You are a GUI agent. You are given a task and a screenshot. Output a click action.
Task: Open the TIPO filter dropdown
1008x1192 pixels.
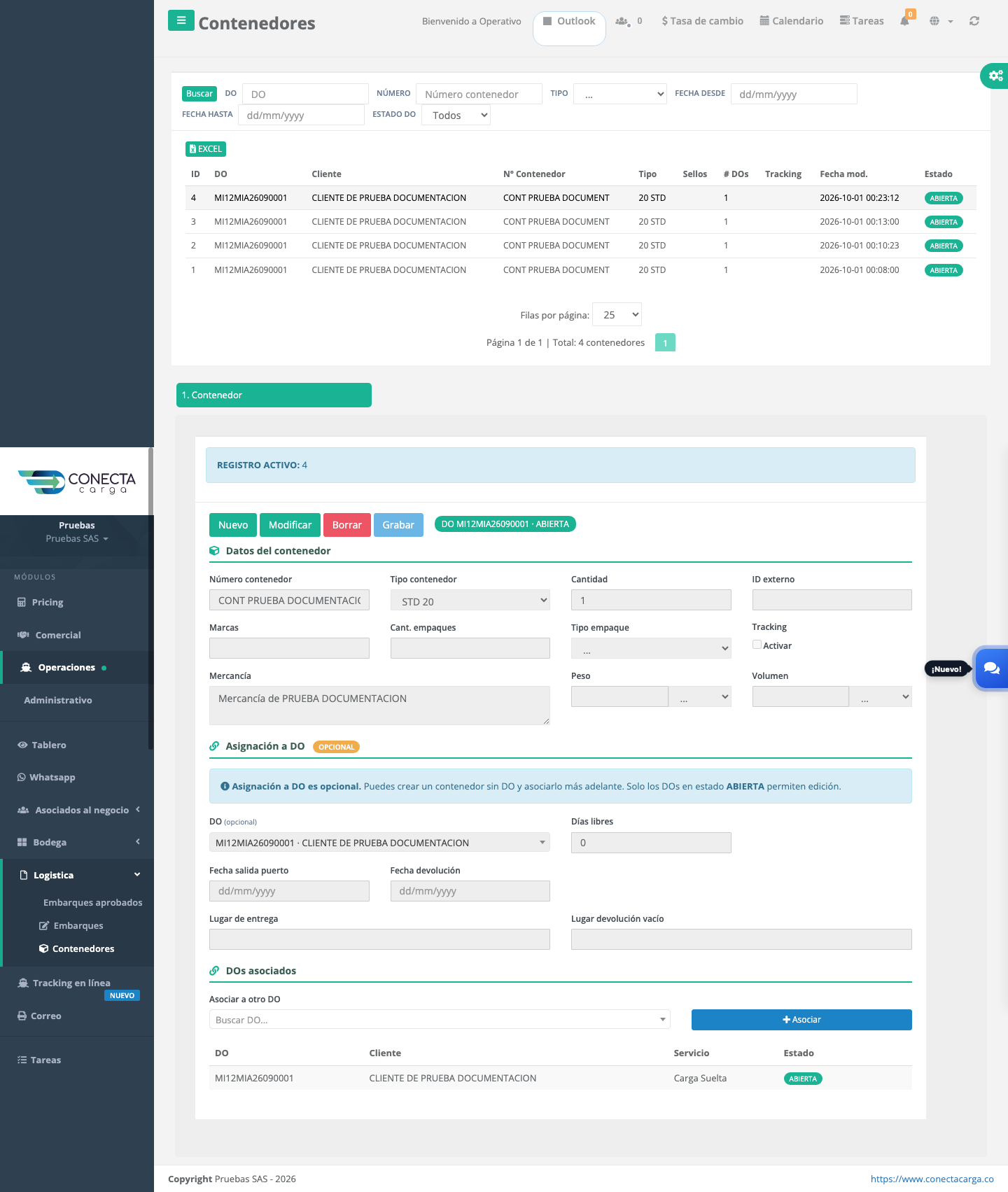pyautogui.click(x=619, y=94)
